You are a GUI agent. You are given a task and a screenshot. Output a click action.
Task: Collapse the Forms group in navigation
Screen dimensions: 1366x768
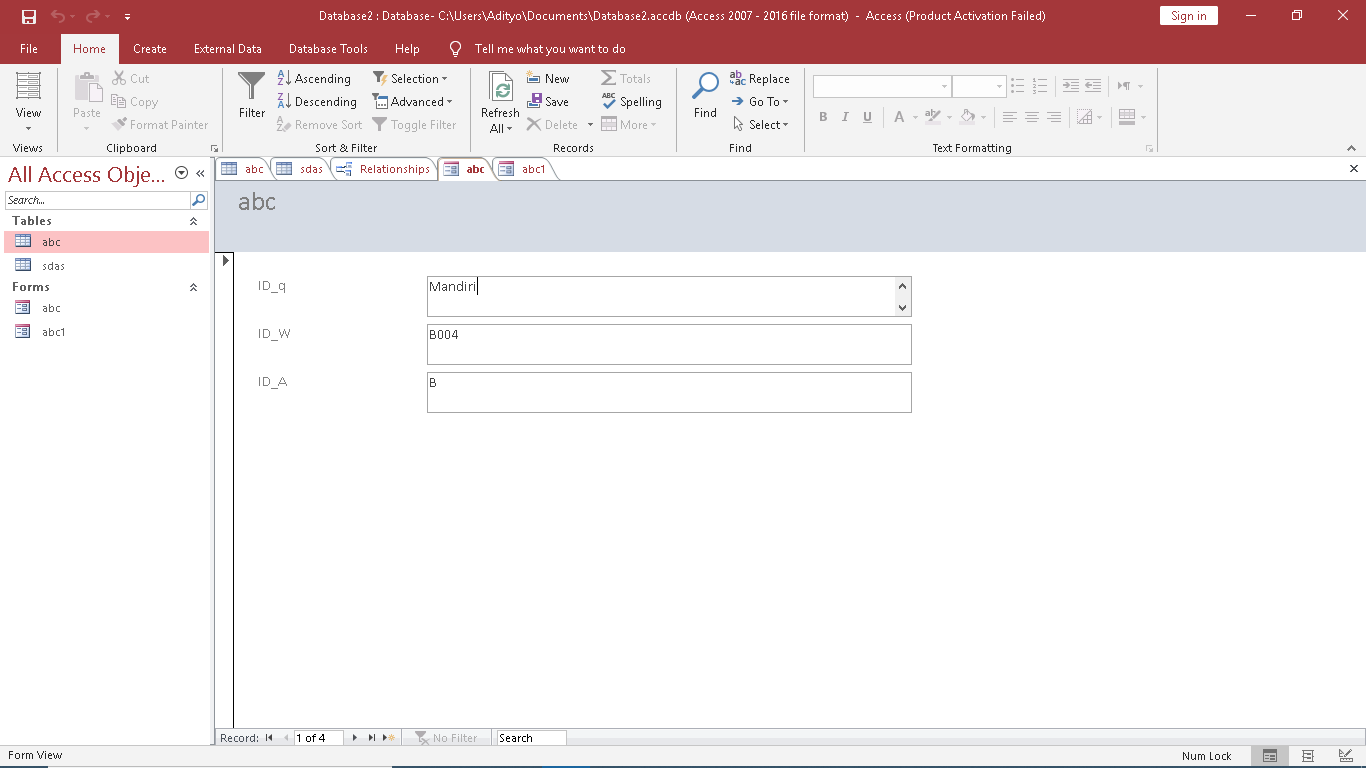(x=193, y=287)
